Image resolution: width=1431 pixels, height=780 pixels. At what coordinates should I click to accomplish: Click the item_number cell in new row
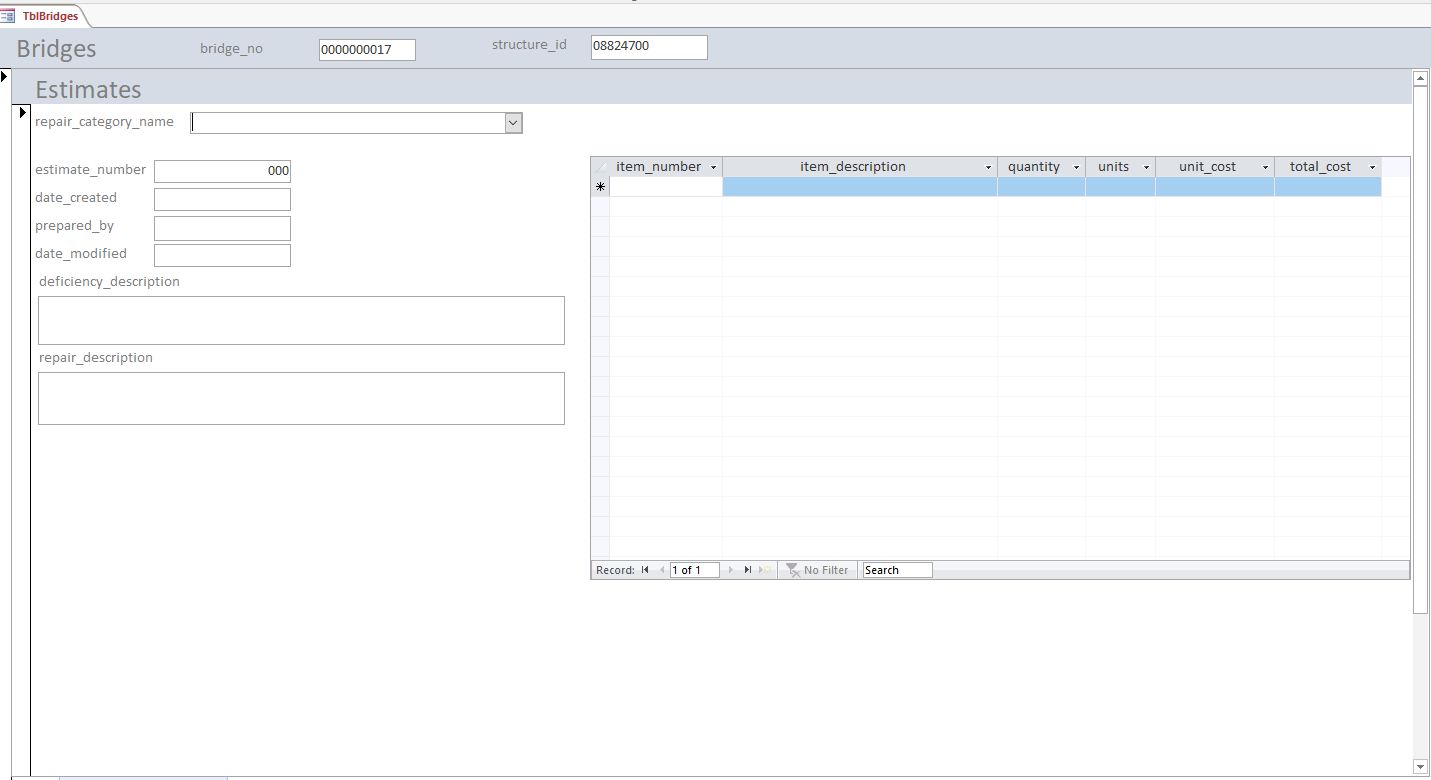pos(666,187)
